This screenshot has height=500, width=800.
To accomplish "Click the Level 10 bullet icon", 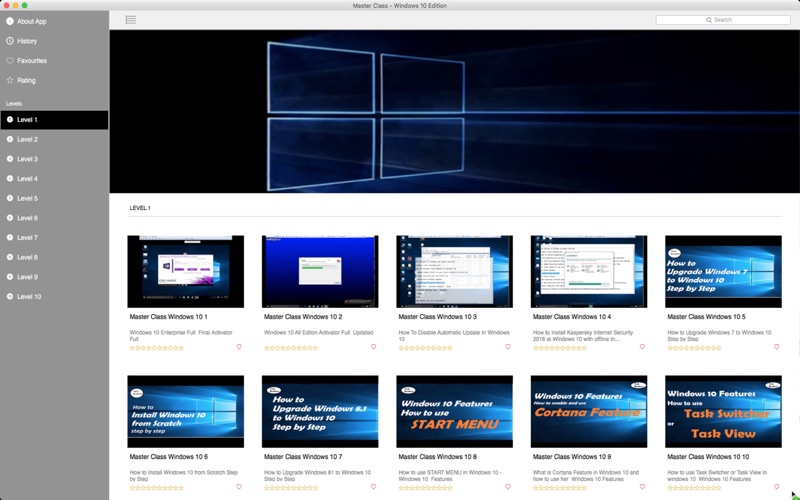I will pos(10,296).
